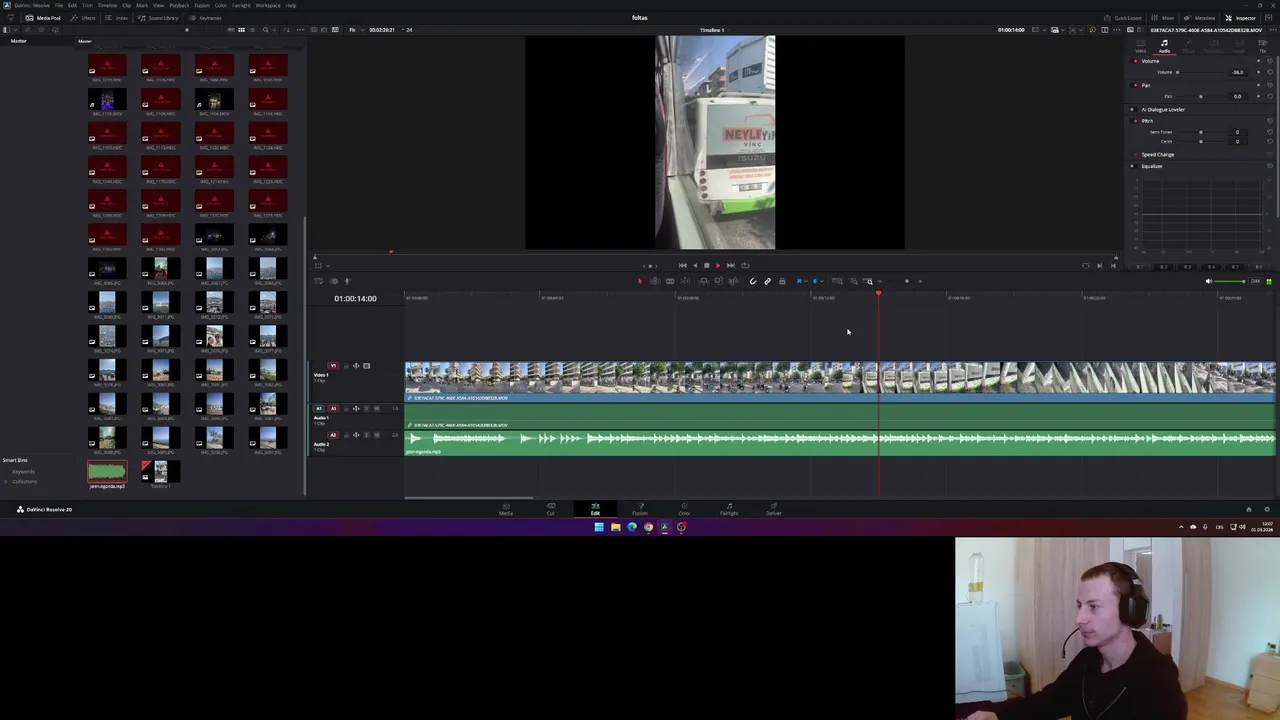Enable the Equalizer switch
1280x720 pixels.
pyautogui.click(x=1133, y=166)
